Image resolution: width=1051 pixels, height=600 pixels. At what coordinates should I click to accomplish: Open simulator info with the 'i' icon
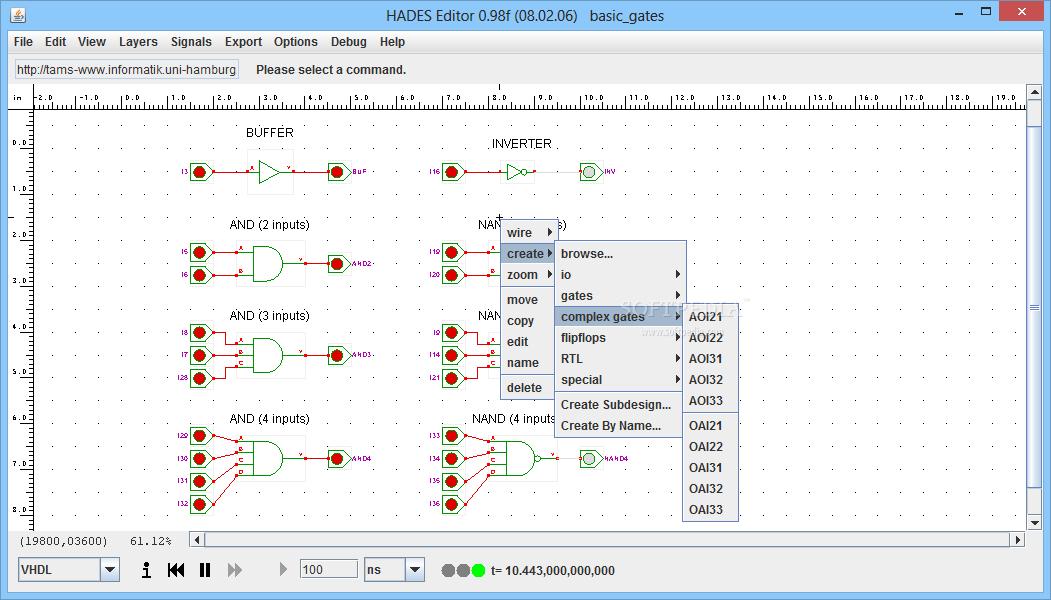(x=146, y=570)
